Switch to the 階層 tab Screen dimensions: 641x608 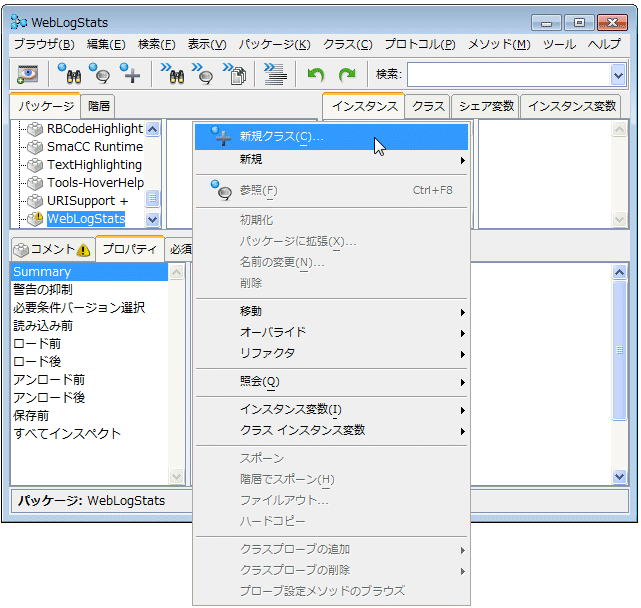(x=99, y=106)
